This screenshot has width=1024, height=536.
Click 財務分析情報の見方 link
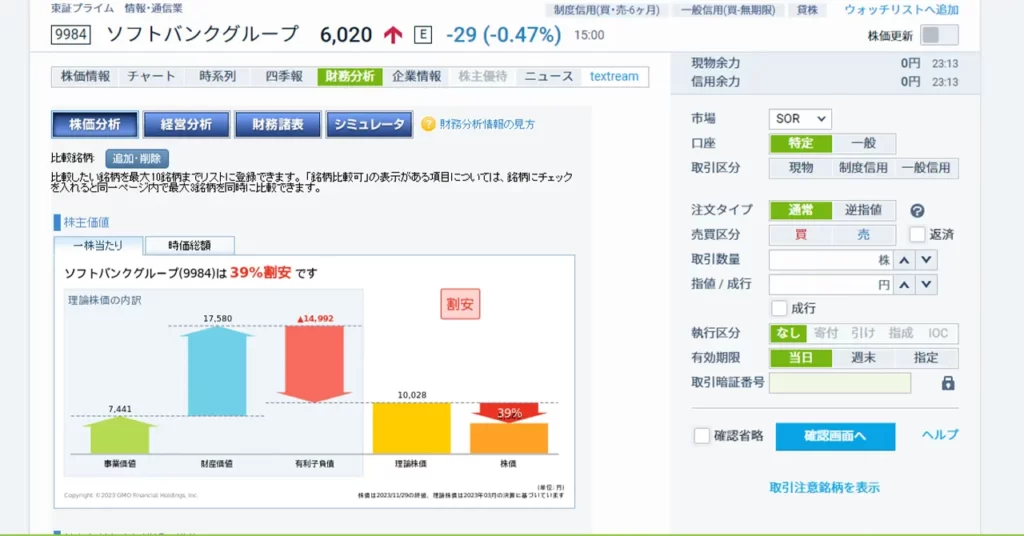click(x=487, y=124)
